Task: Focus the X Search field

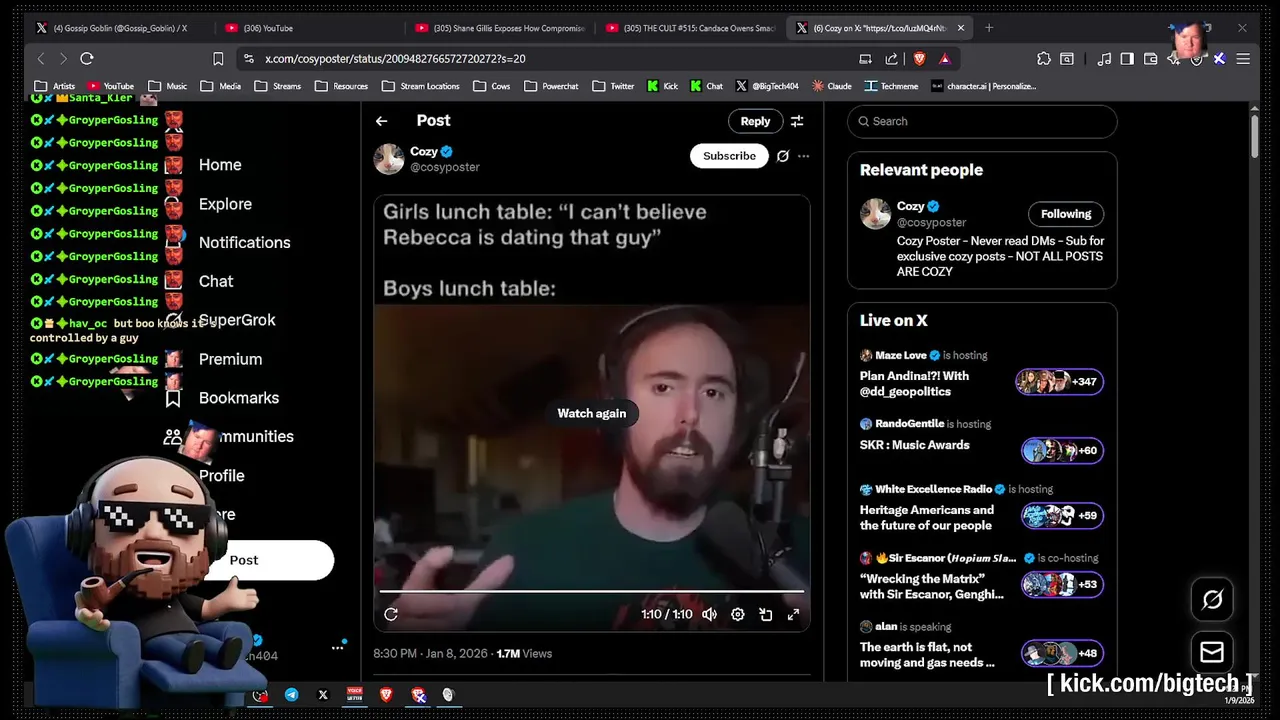Action: pyautogui.click(x=982, y=121)
